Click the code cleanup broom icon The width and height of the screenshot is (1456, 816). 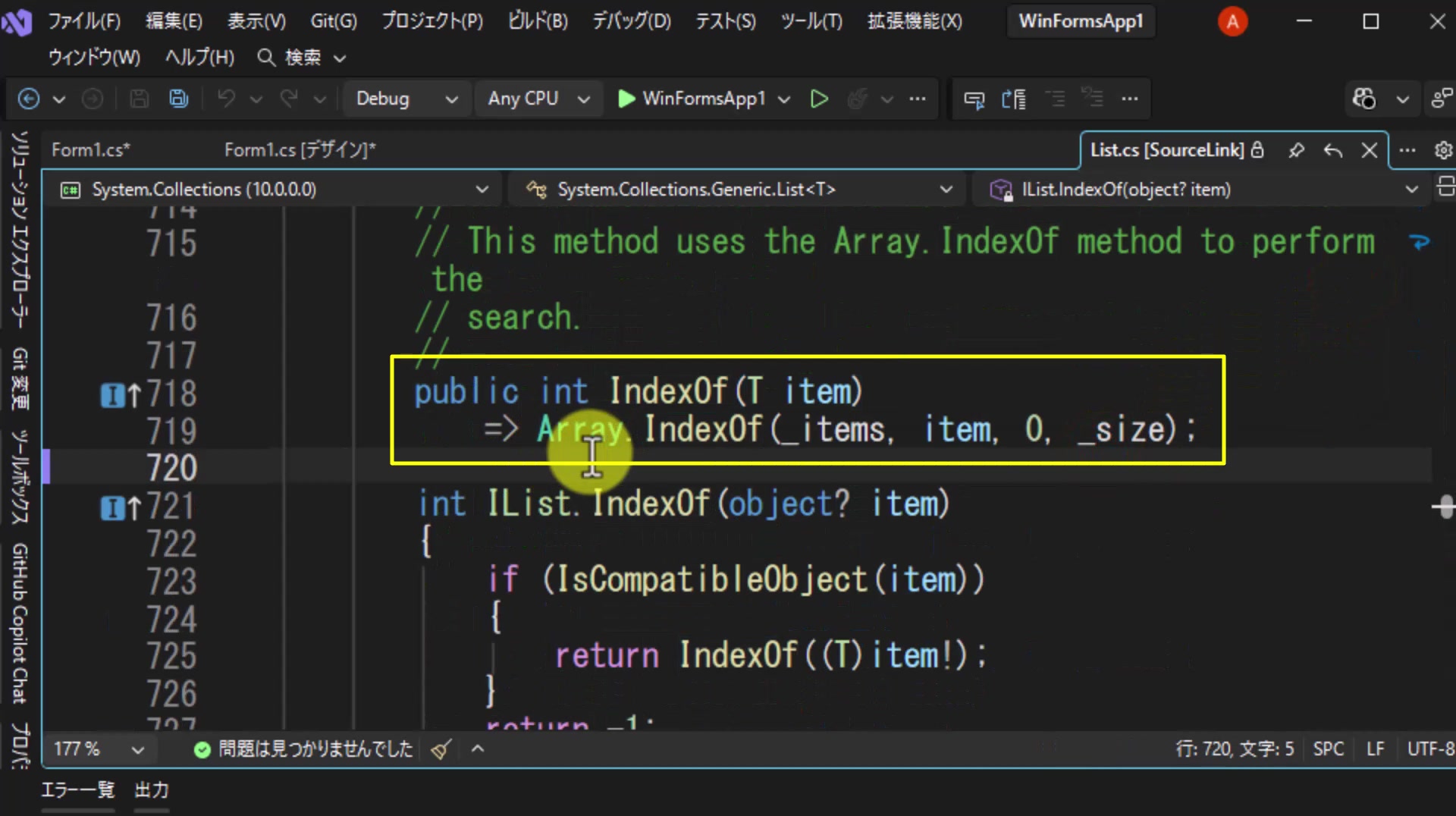[441, 749]
